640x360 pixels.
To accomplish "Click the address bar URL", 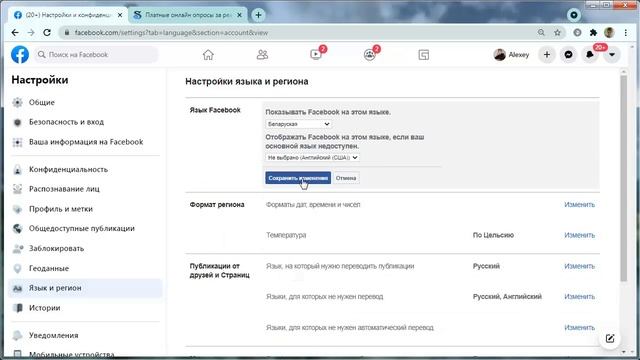I will [x=171, y=33].
